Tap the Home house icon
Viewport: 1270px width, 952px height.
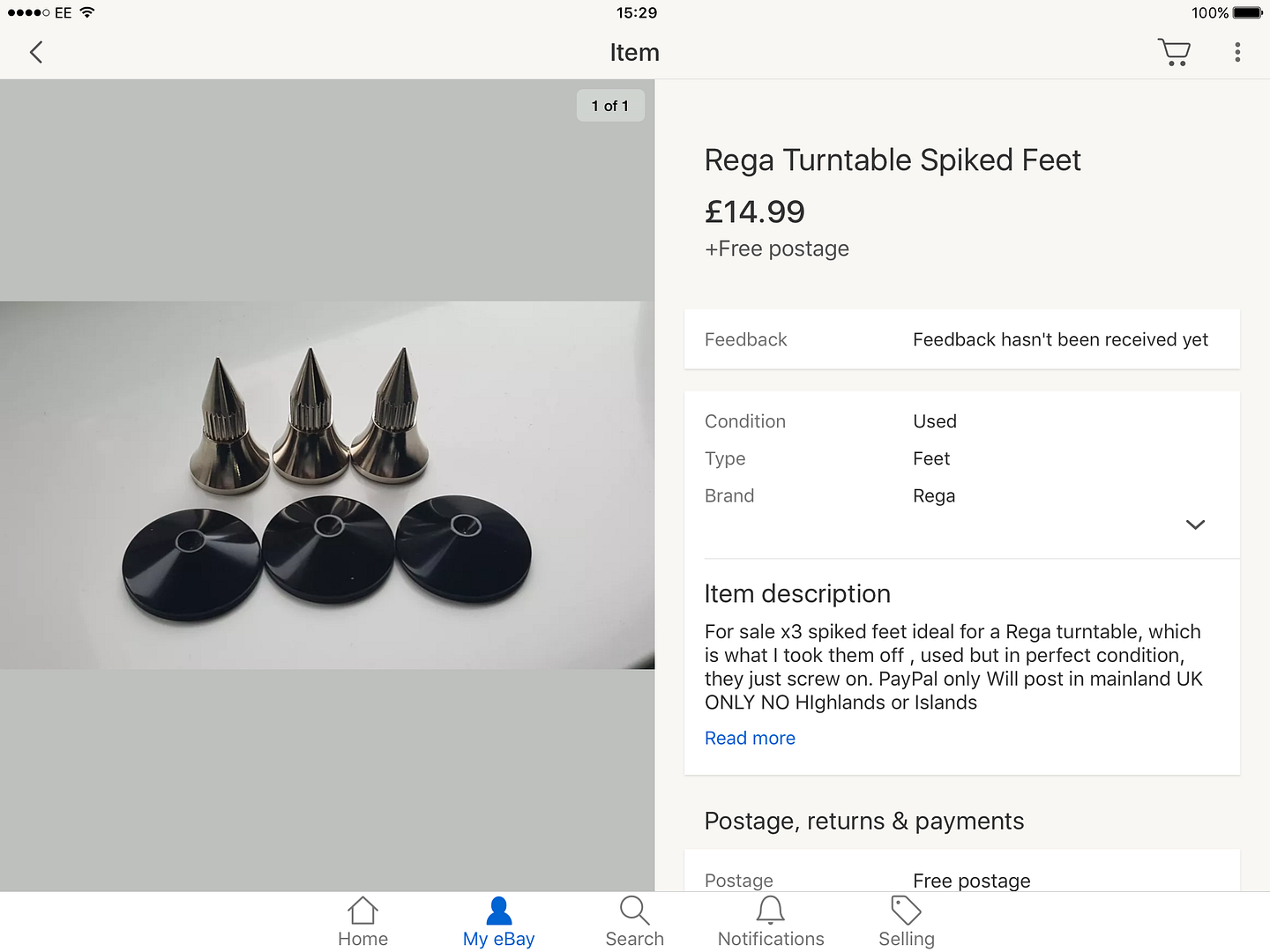[x=362, y=911]
